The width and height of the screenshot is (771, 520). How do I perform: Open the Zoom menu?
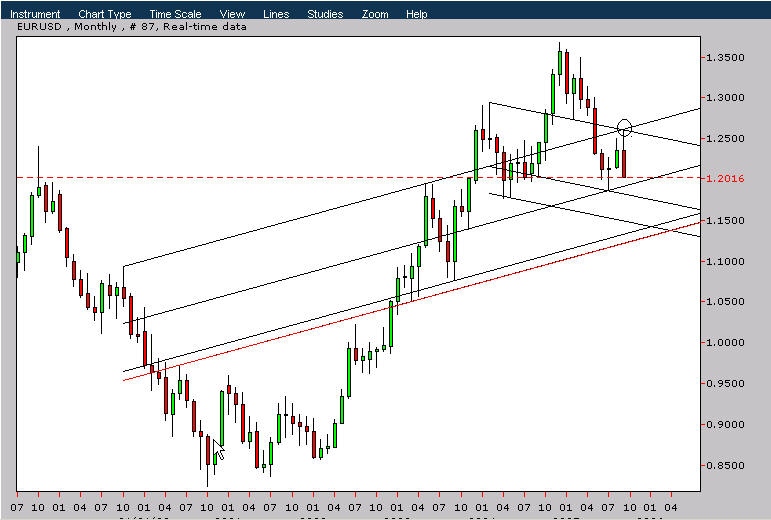(x=375, y=14)
